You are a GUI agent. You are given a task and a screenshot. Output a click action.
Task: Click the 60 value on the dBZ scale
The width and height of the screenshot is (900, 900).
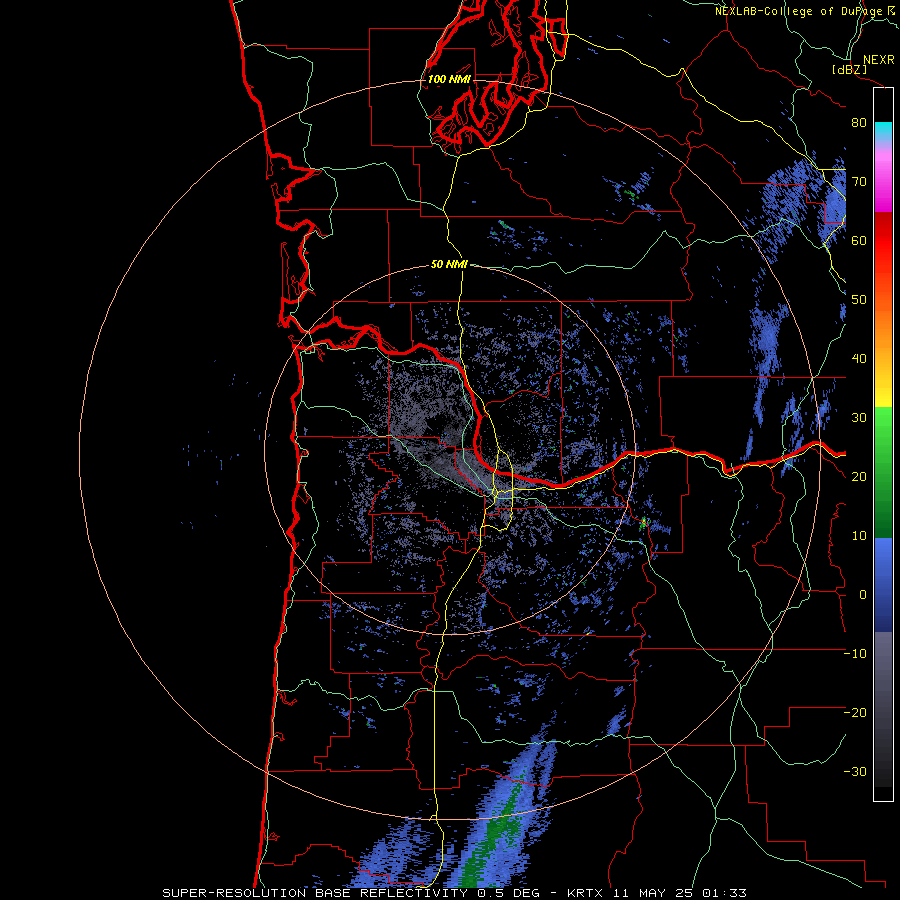859,240
